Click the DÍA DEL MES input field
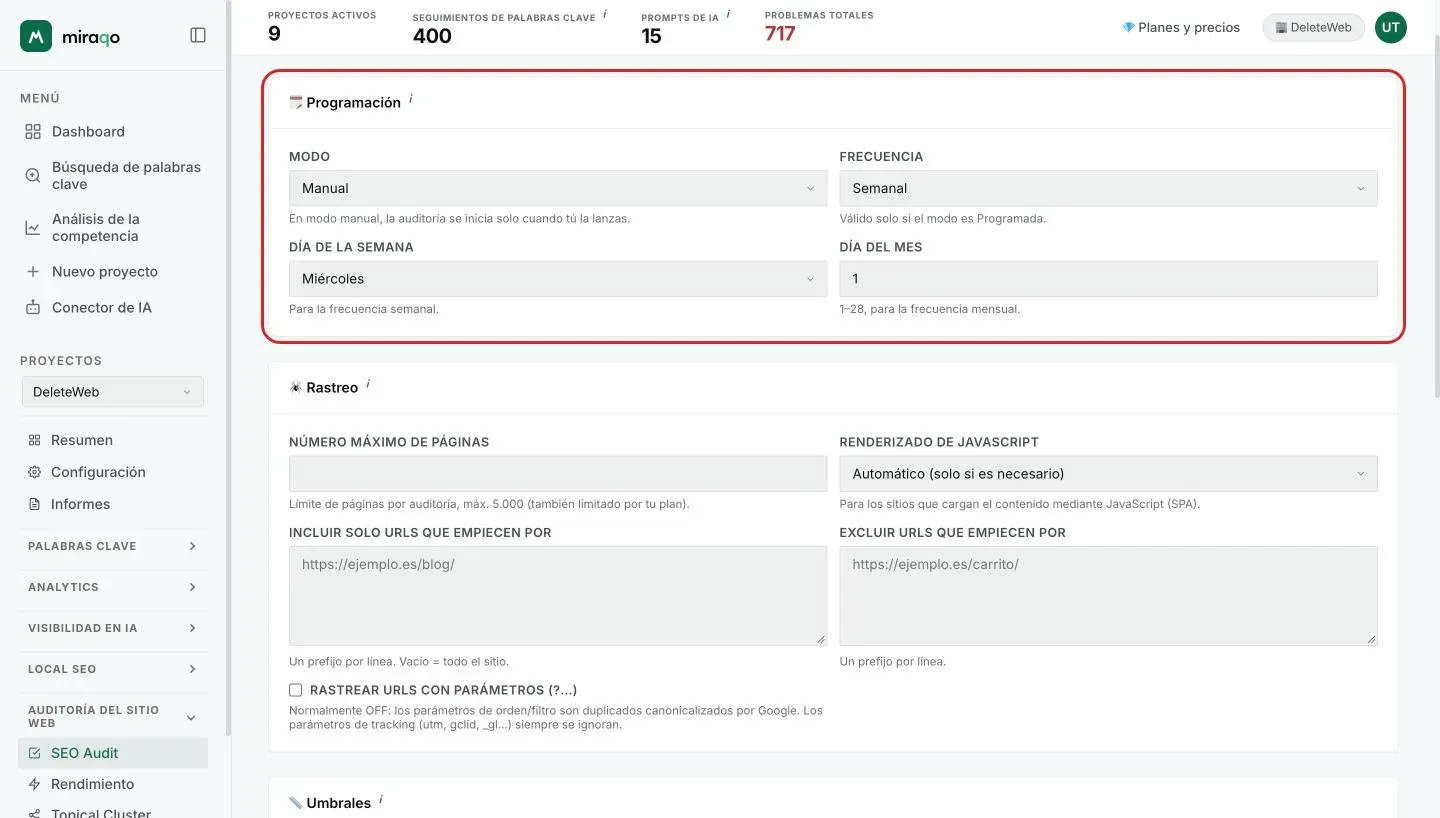Image resolution: width=1440 pixels, height=818 pixels. pyautogui.click(x=1108, y=279)
